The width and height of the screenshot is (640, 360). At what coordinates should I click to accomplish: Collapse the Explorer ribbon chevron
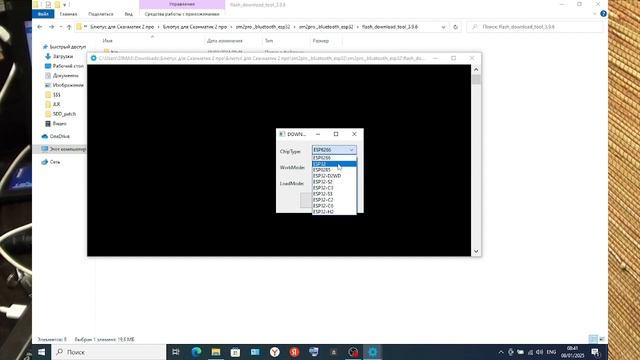pos(594,14)
